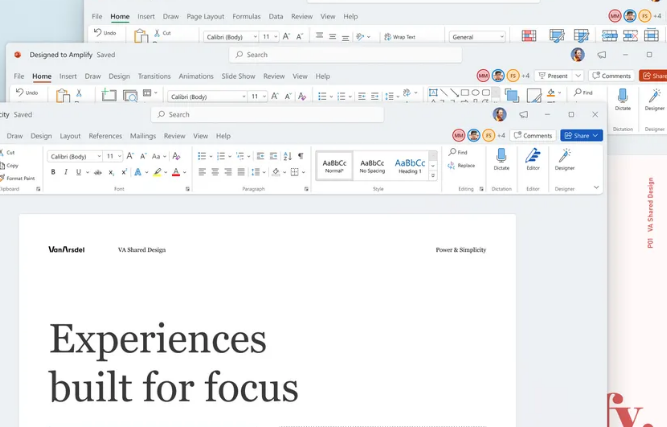Open References tab in Word
The height and width of the screenshot is (427, 667).
point(105,136)
